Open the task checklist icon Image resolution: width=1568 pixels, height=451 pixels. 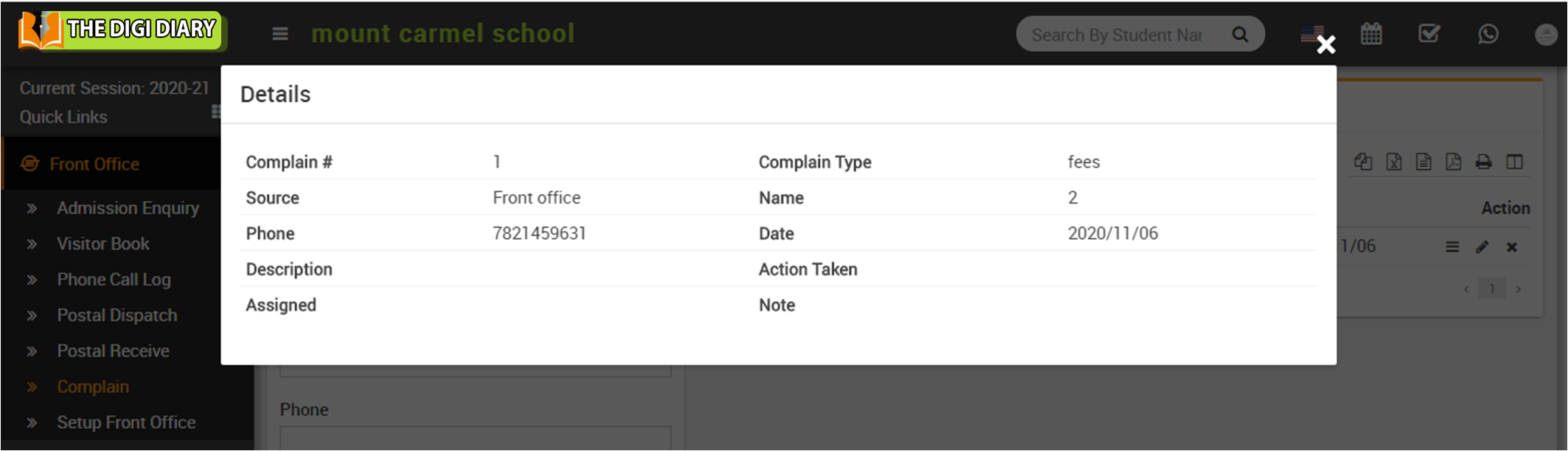(1429, 34)
